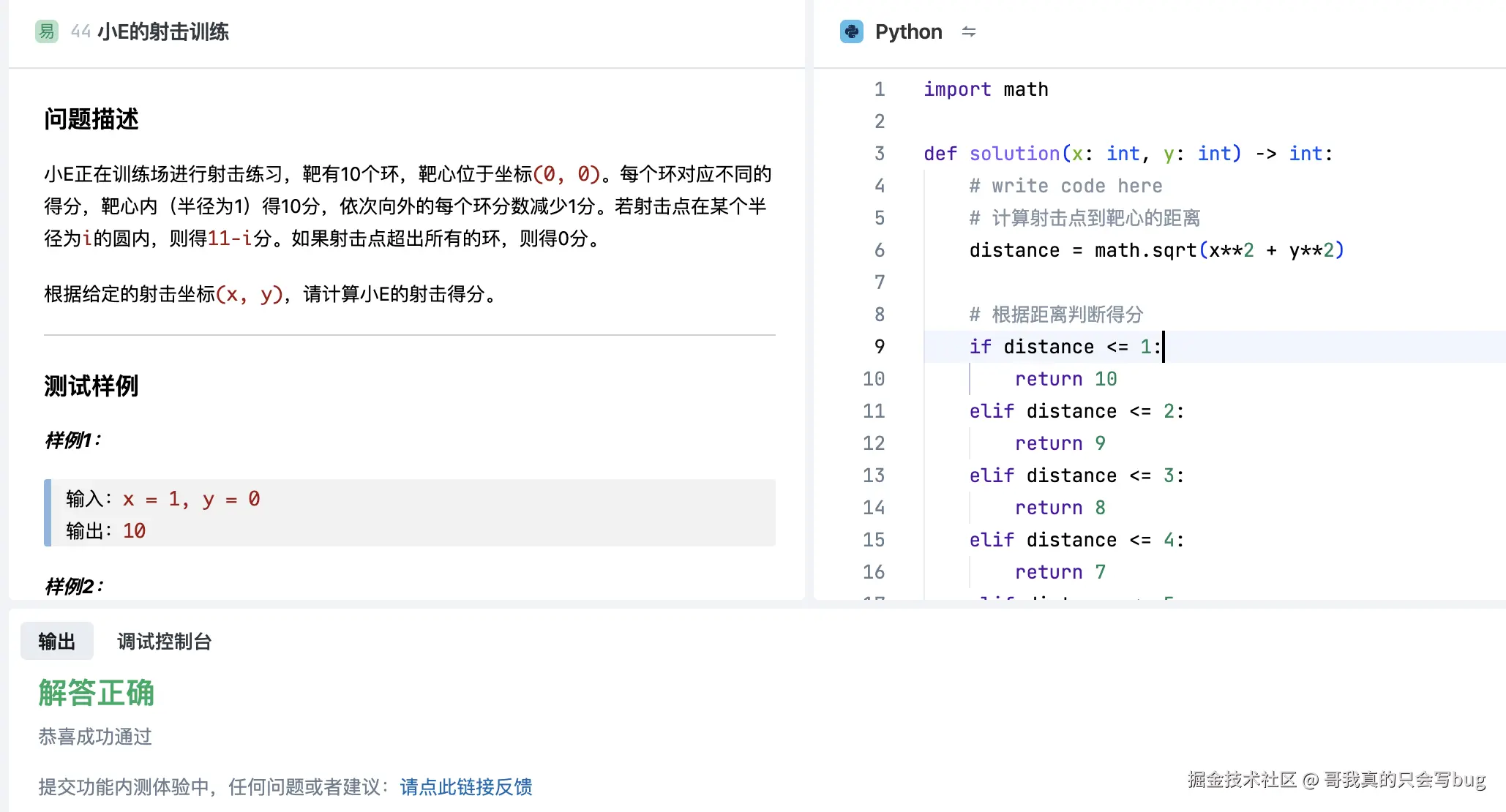Click the green 易 difficulty badge
Image resolution: width=1506 pixels, height=812 pixels.
[x=45, y=32]
